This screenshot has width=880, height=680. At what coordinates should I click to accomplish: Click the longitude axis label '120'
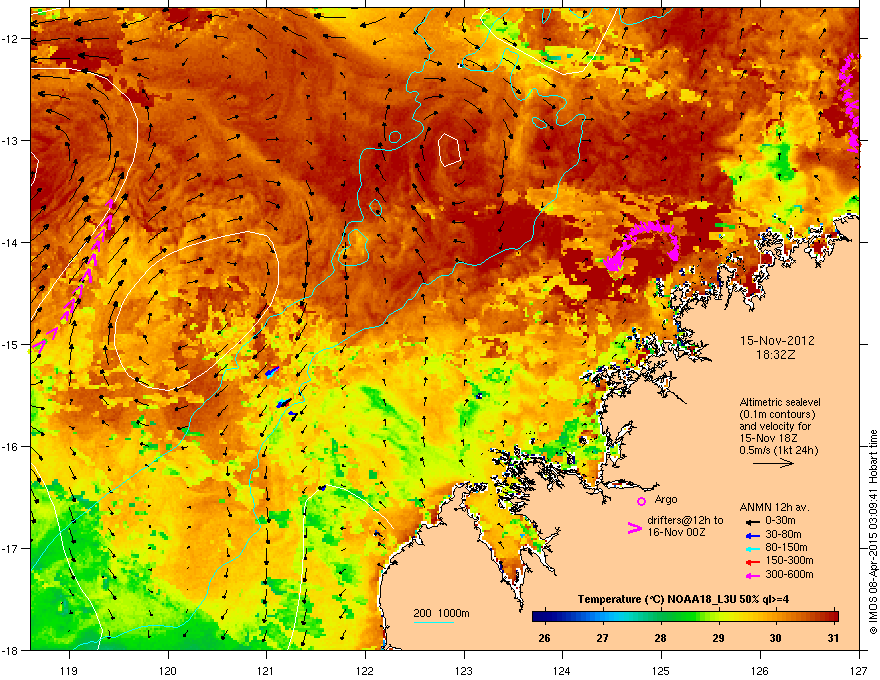click(x=168, y=670)
